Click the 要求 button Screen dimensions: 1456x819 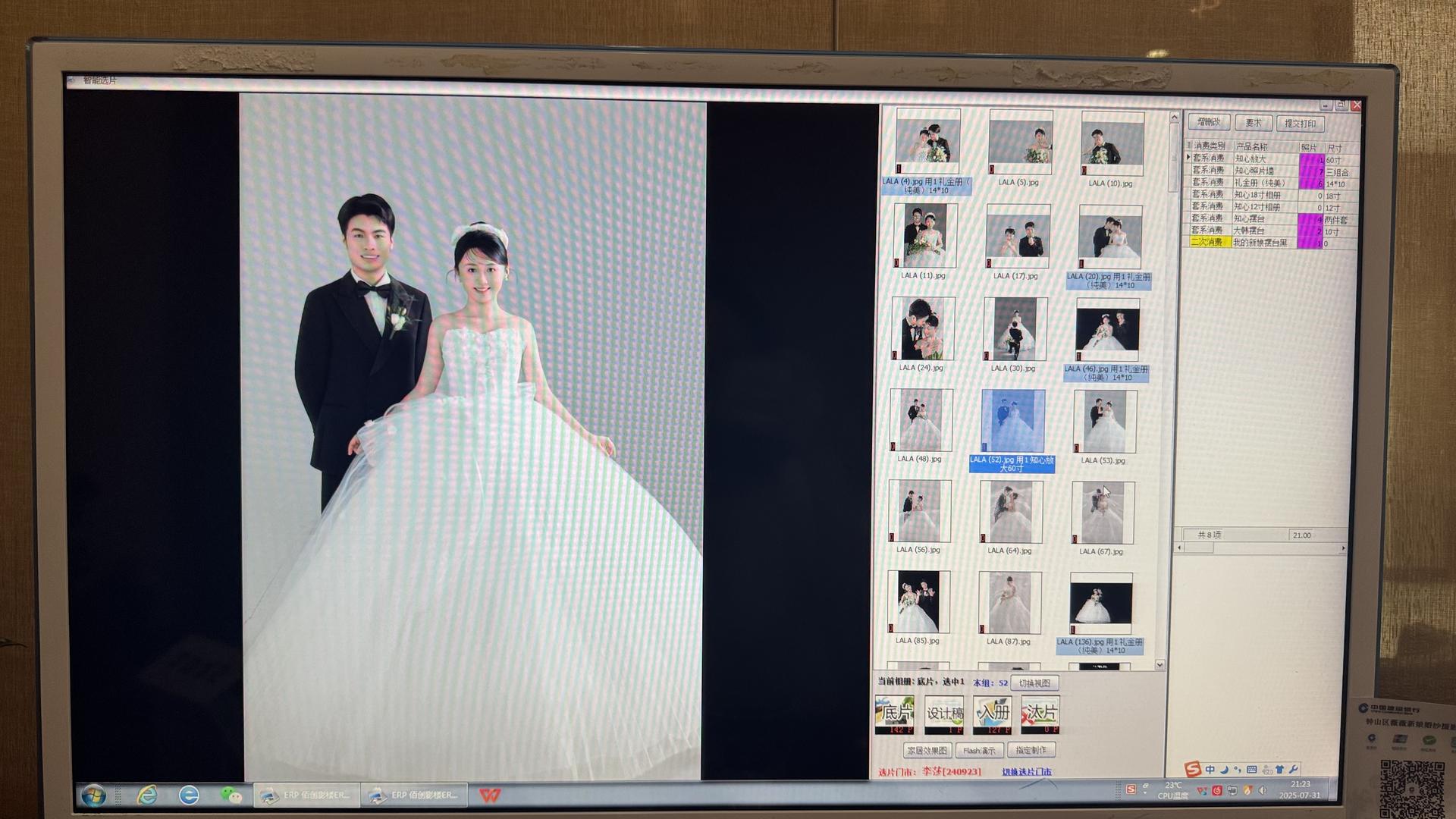click(x=1254, y=123)
